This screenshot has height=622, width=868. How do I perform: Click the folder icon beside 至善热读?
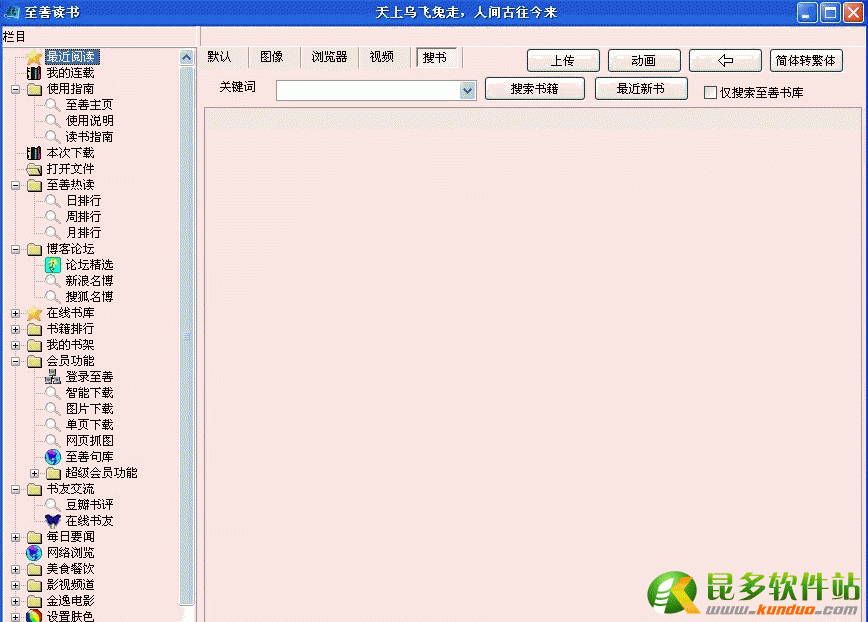(34, 185)
